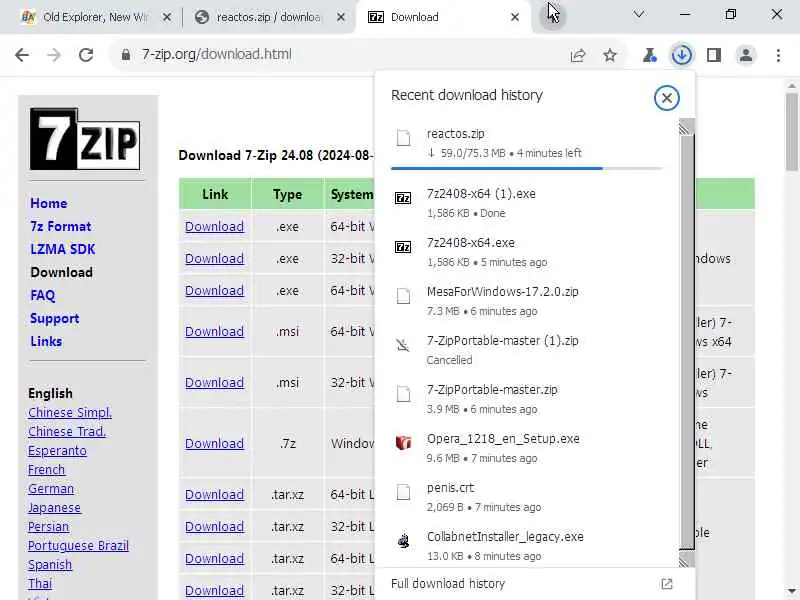Open the tab search chevron
800x600 pixels.
point(639,14)
